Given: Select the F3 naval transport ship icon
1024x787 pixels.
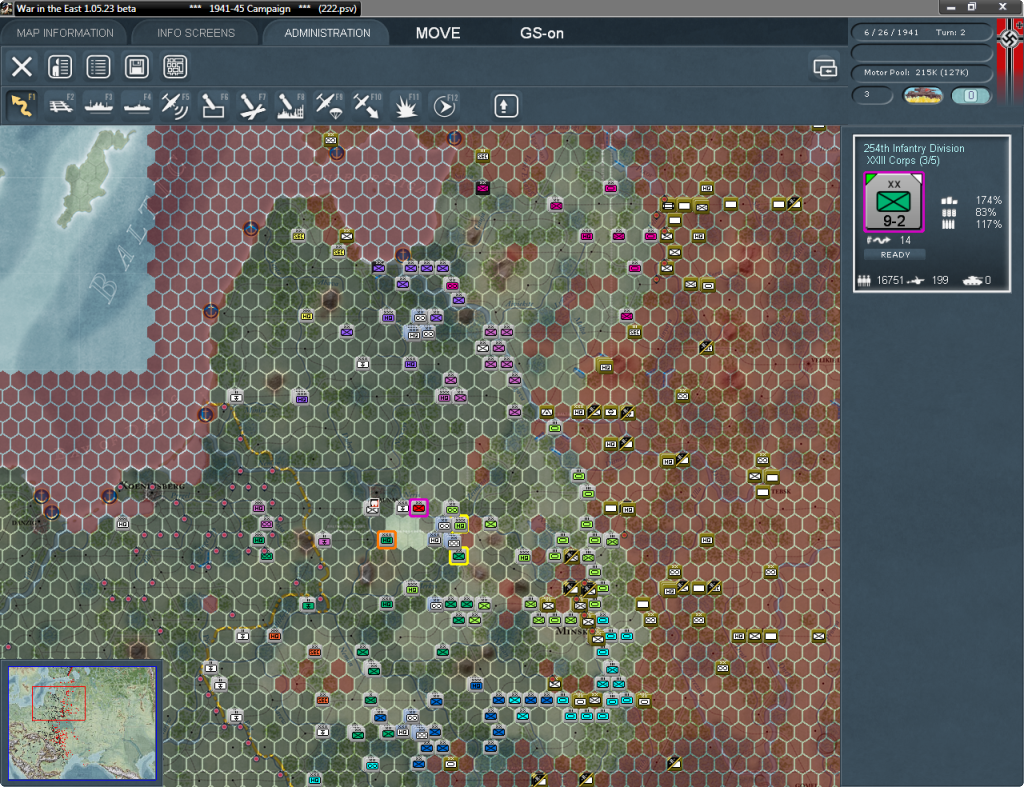Looking at the screenshot, I should pyautogui.click(x=99, y=106).
